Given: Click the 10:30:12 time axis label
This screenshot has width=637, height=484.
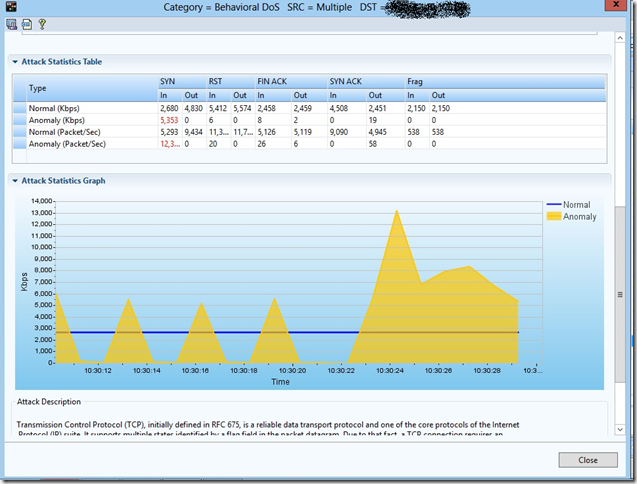Looking at the screenshot, I should pyautogui.click(x=98, y=371).
